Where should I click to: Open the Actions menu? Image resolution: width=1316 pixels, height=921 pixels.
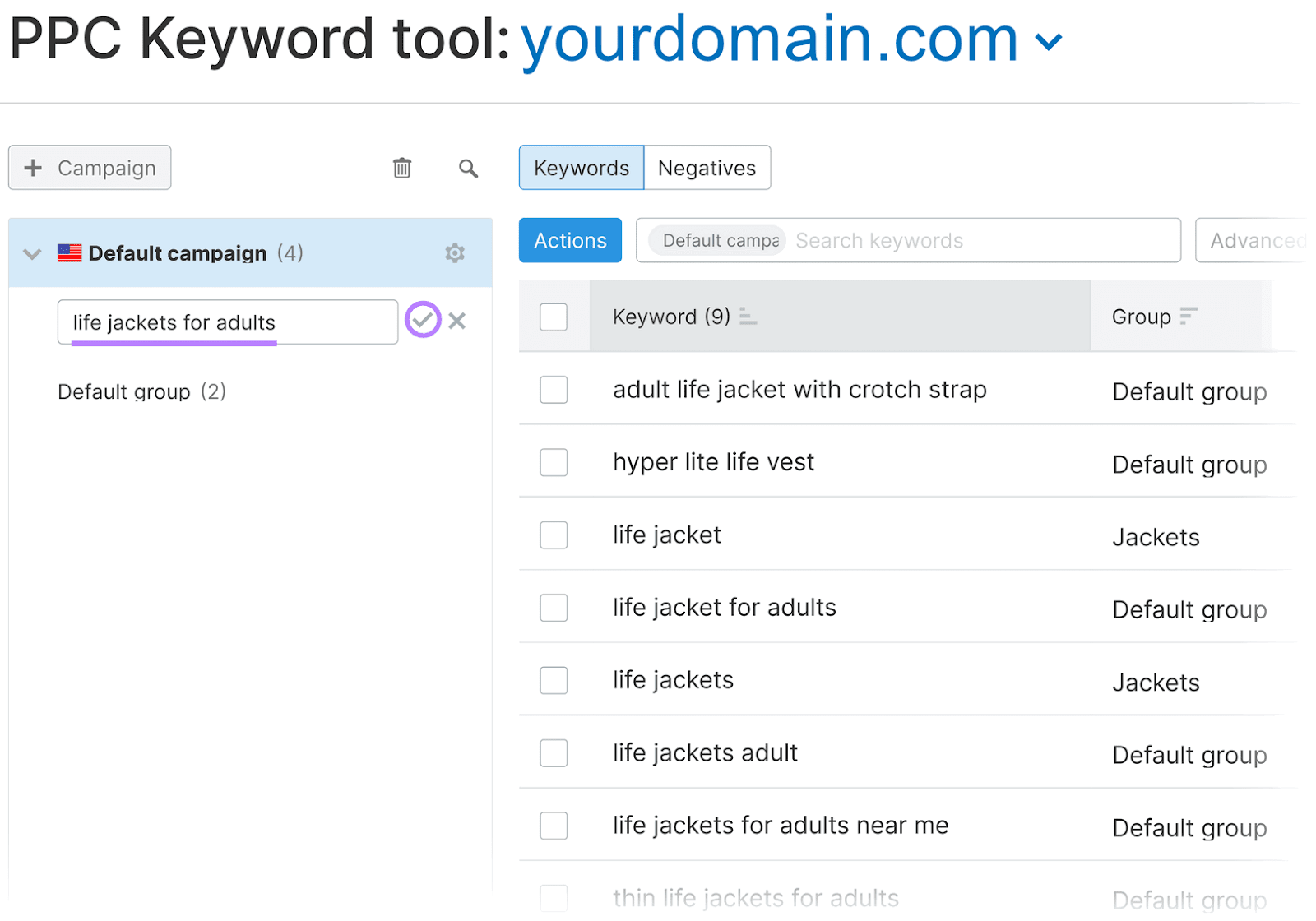(570, 240)
